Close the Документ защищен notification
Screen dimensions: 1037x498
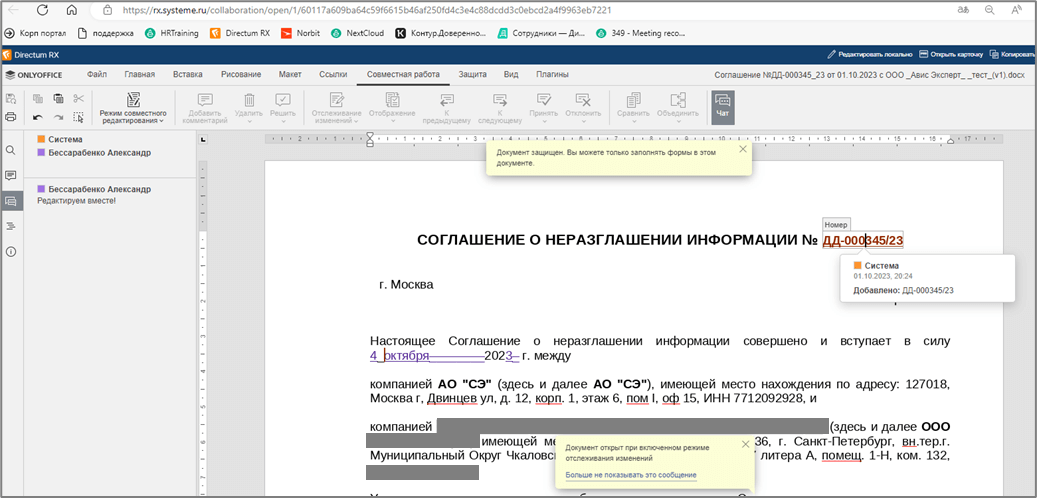[742, 149]
